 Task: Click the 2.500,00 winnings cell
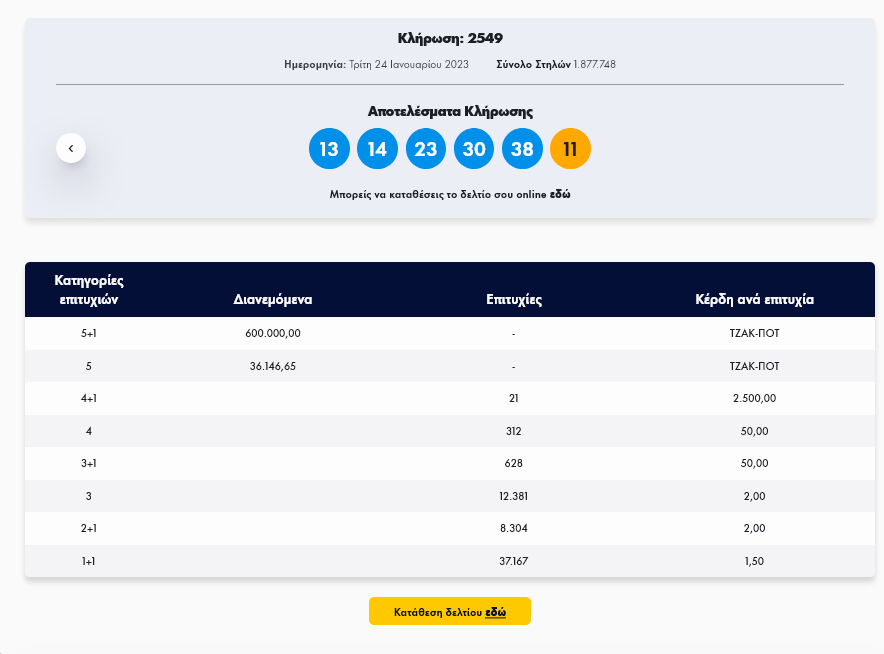tap(754, 398)
